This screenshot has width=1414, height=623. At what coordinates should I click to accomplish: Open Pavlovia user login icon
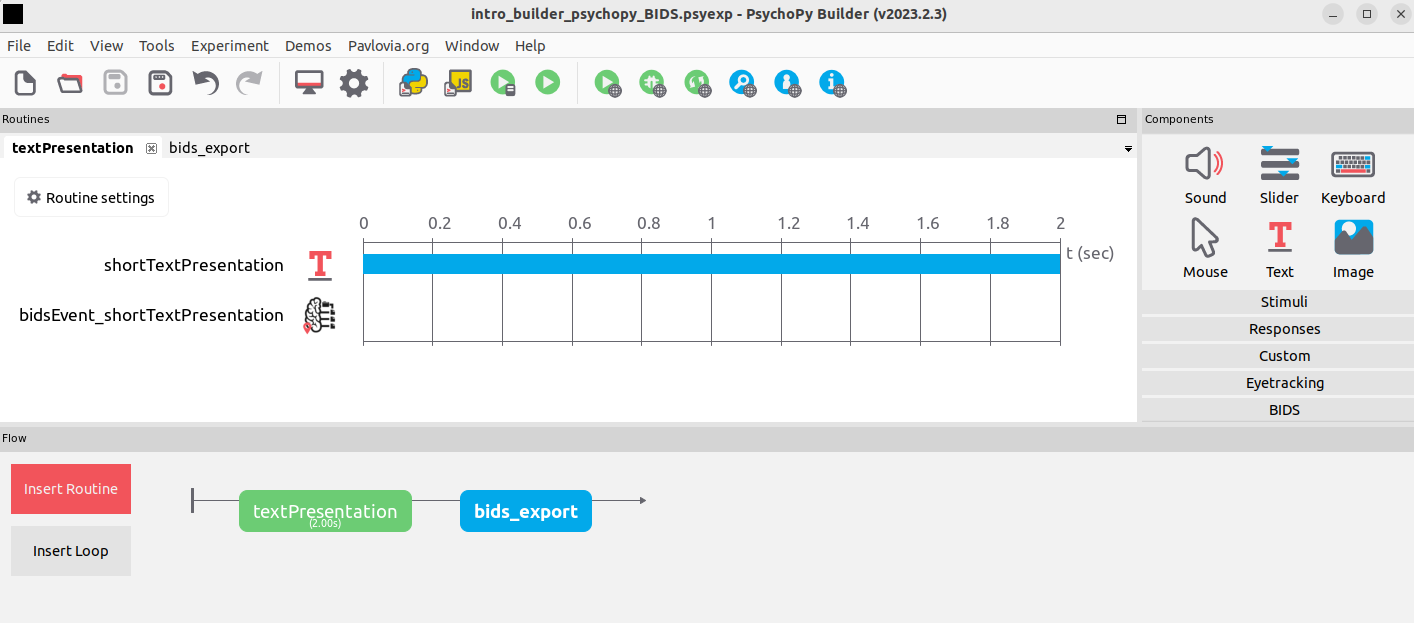(787, 83)
